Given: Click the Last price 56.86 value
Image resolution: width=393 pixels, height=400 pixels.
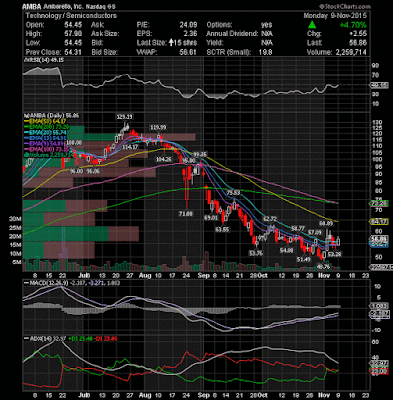Looking at the screenshot, I should (x=358, y=43).
